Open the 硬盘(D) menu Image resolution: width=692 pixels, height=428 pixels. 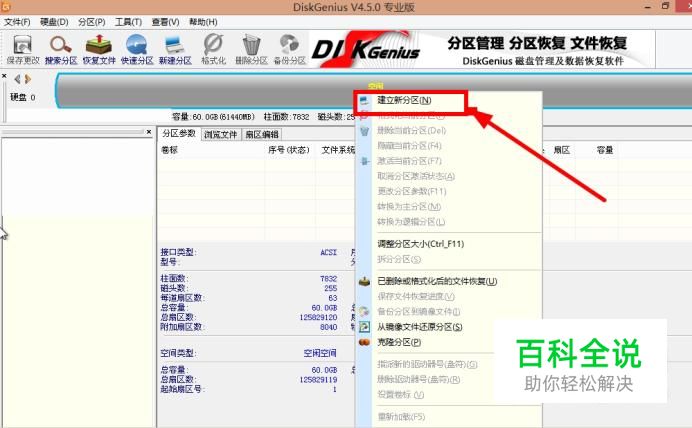tap(54, 22)
